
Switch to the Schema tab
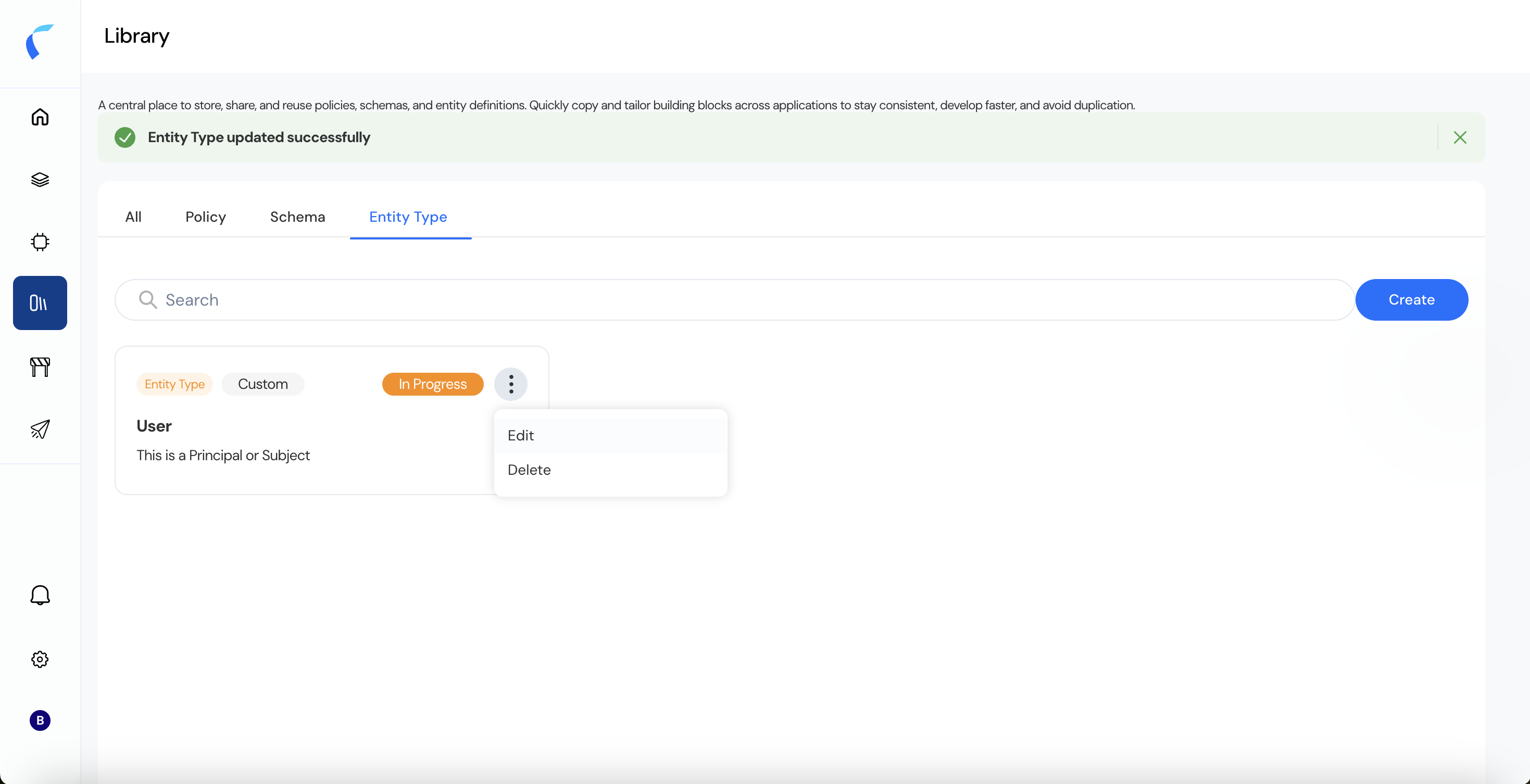tap(297, 217)
